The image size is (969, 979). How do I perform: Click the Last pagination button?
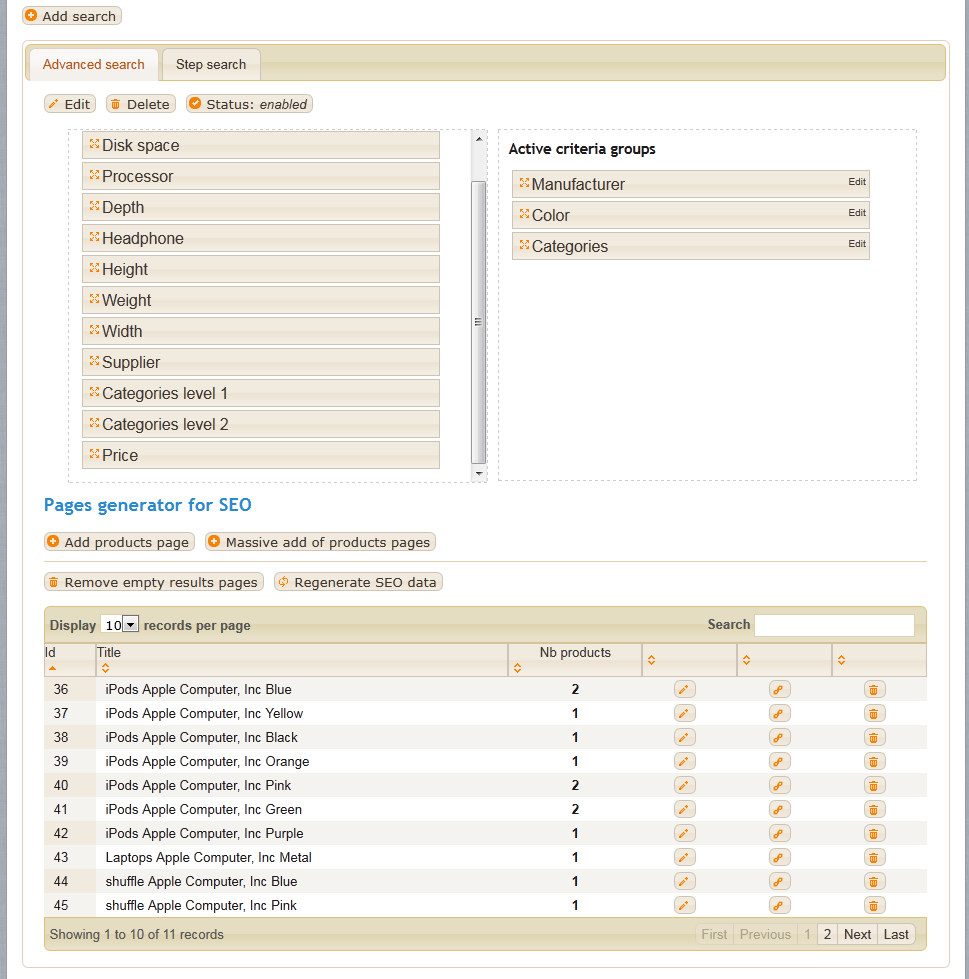click(896, 935)
